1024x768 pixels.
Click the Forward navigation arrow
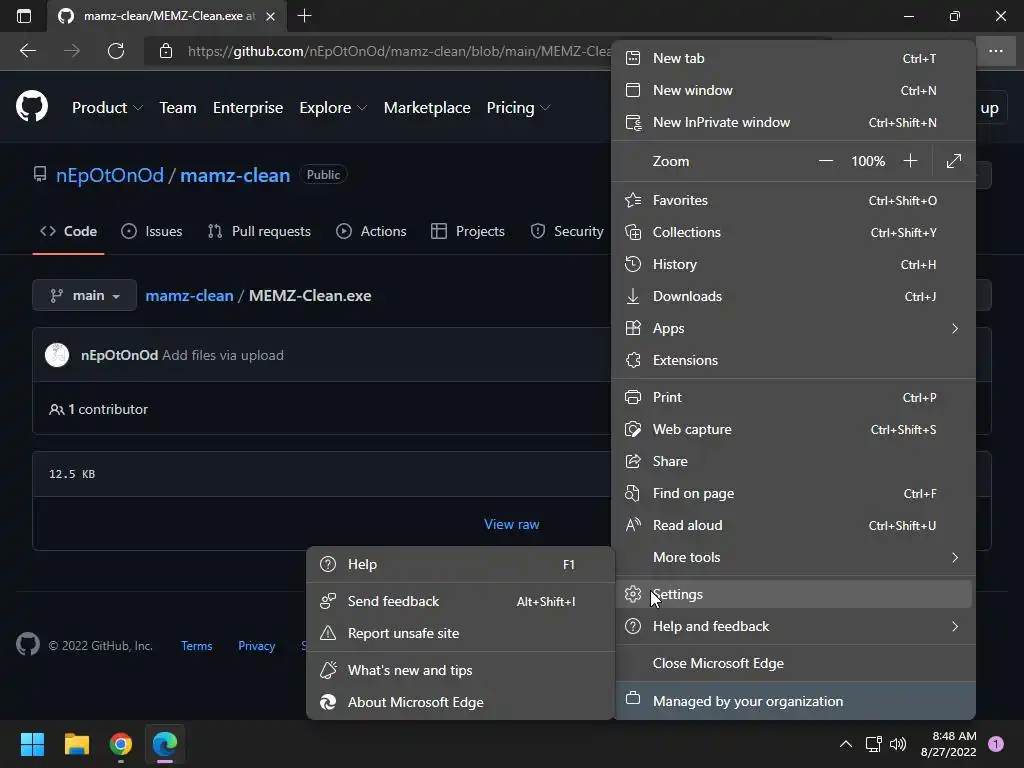(72, 51)
